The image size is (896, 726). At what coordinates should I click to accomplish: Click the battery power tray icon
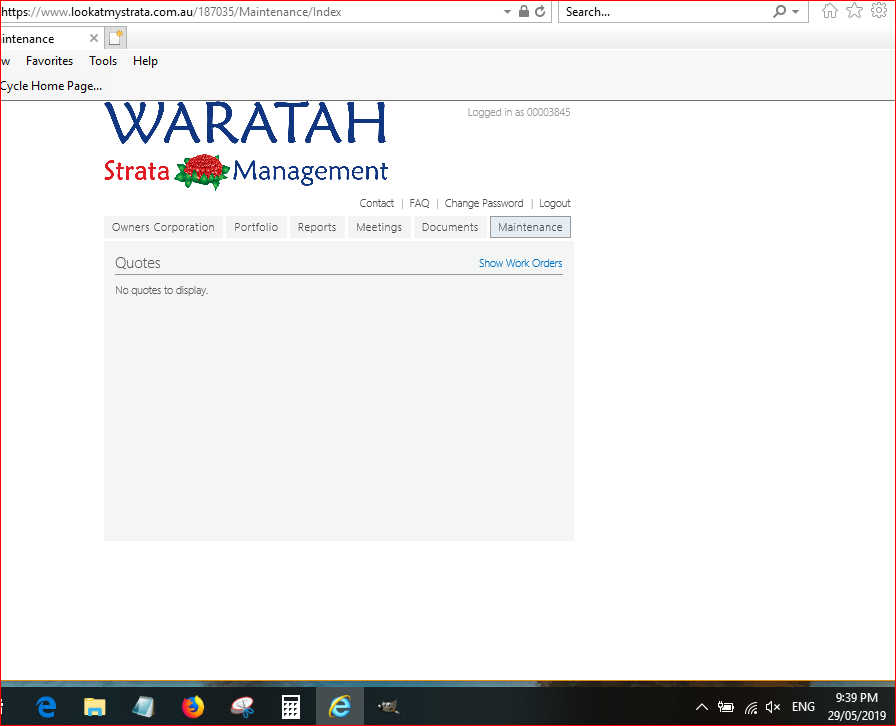pyautogui.click(x=726, y=707)
